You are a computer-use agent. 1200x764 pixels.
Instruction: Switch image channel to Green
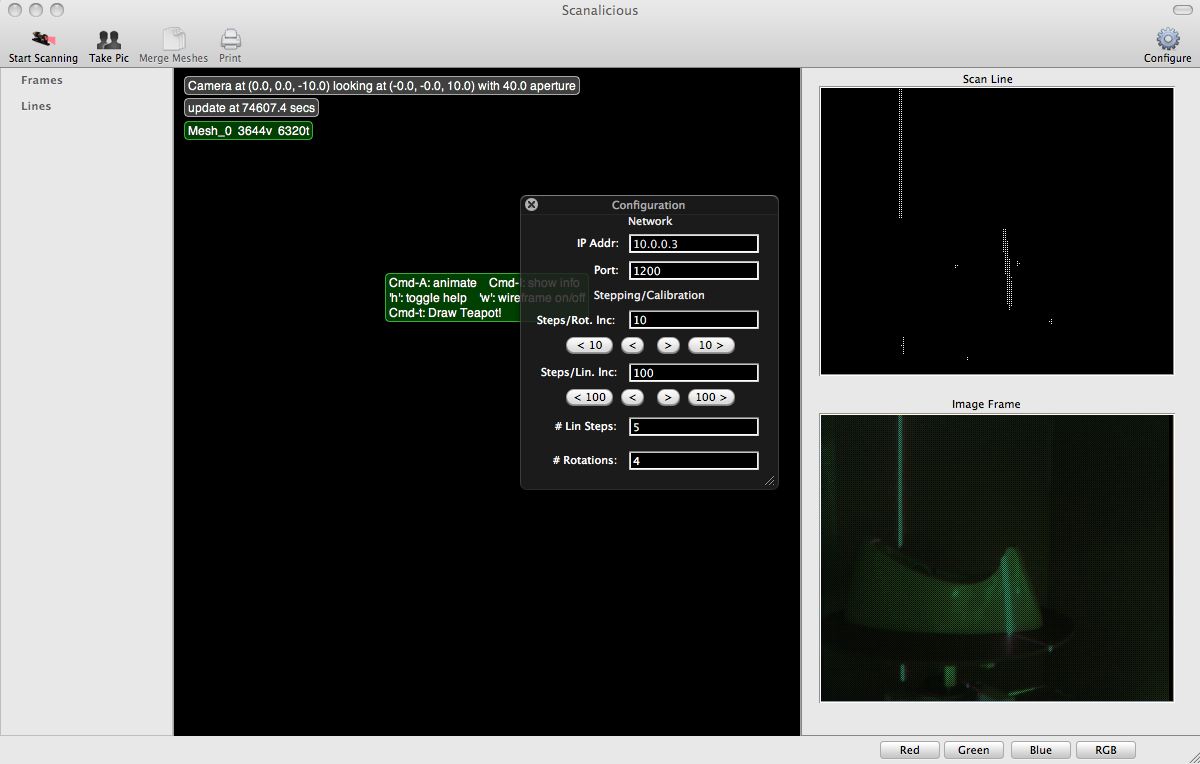point(973,750)
